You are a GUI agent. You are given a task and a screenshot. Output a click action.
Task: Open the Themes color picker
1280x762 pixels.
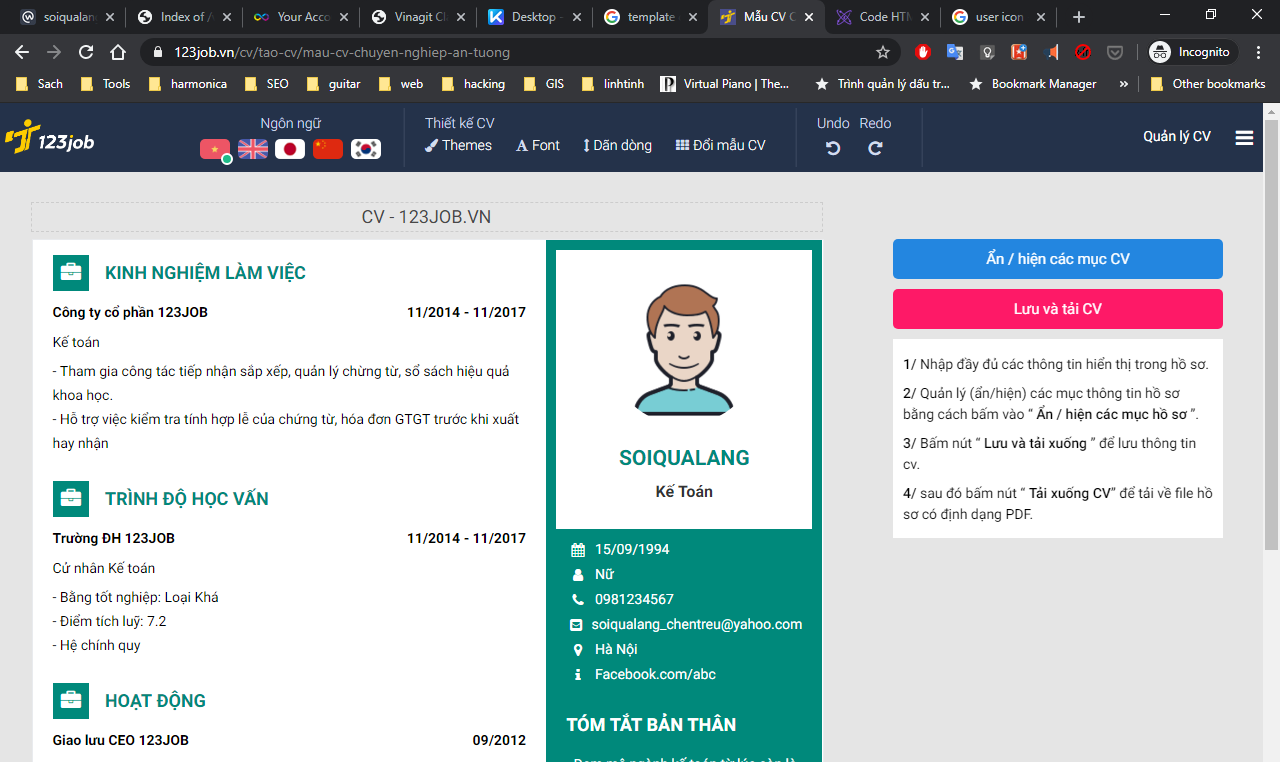(x=458, y=145)
